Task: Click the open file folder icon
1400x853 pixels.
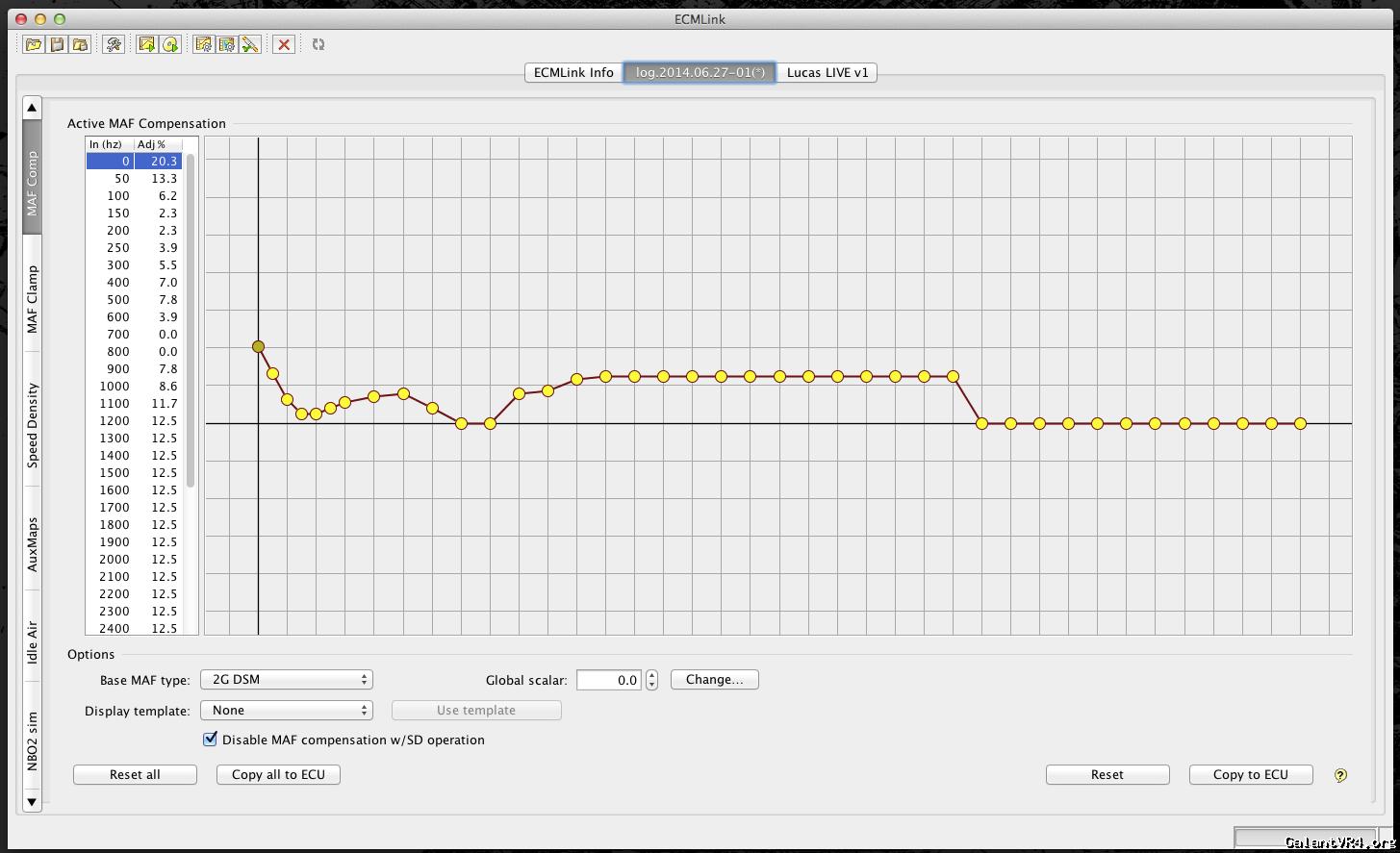Action: point(34,44)
